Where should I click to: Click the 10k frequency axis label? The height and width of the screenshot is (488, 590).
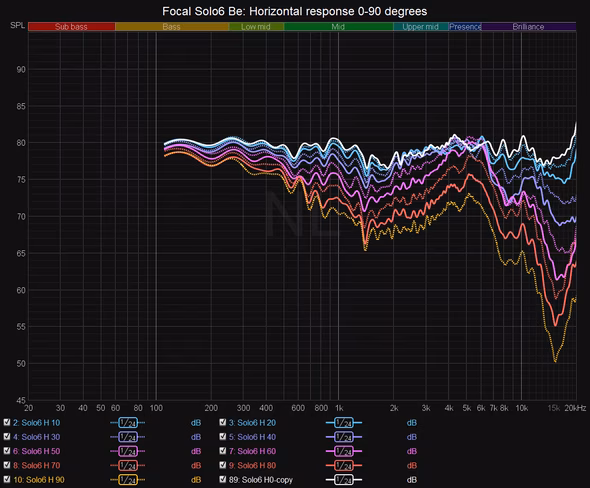click(522, 408)
